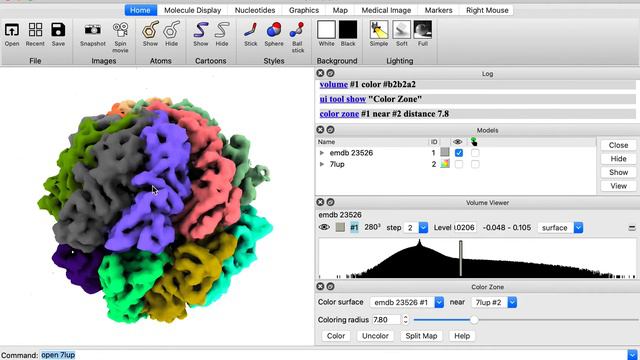
Task: Open the Recent files icon
Action: [35, 30]
